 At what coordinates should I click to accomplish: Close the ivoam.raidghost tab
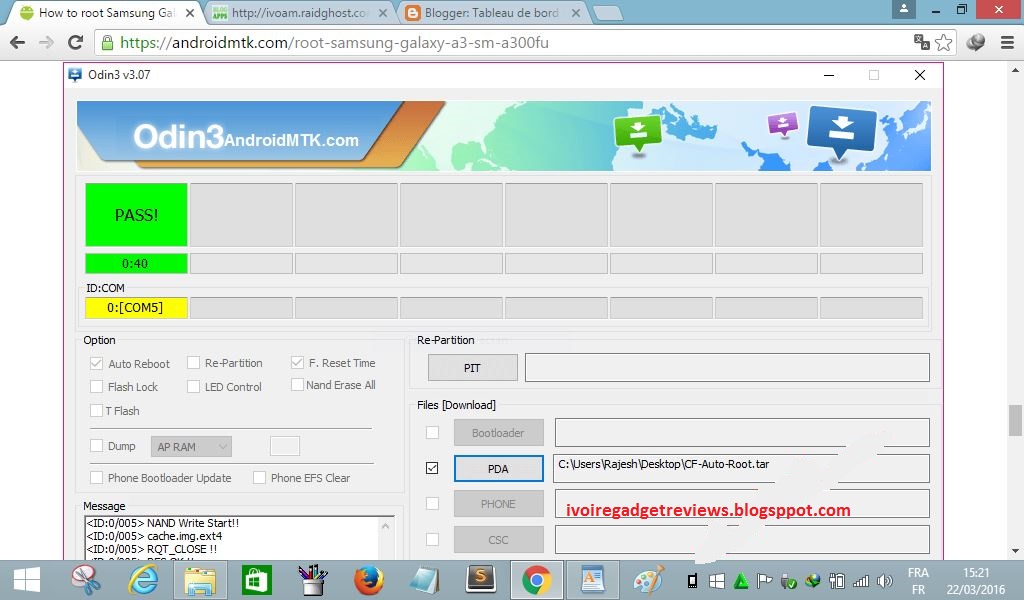[383, 12]
